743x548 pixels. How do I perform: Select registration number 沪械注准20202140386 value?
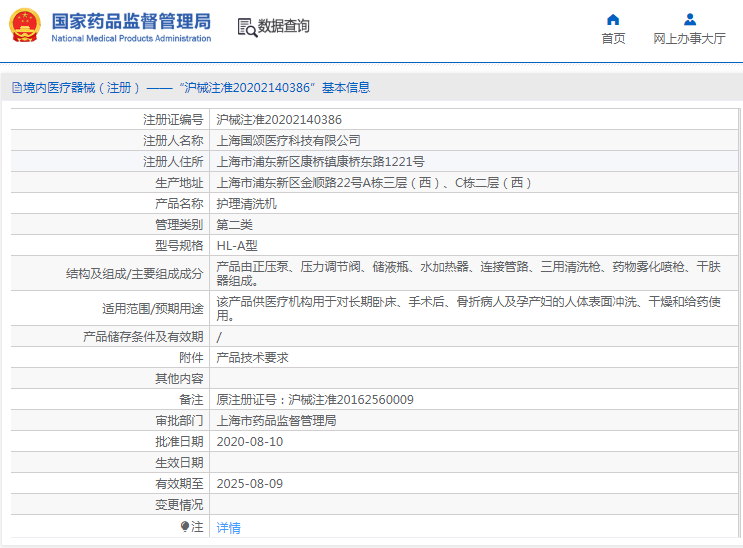(x=279, y=119)
